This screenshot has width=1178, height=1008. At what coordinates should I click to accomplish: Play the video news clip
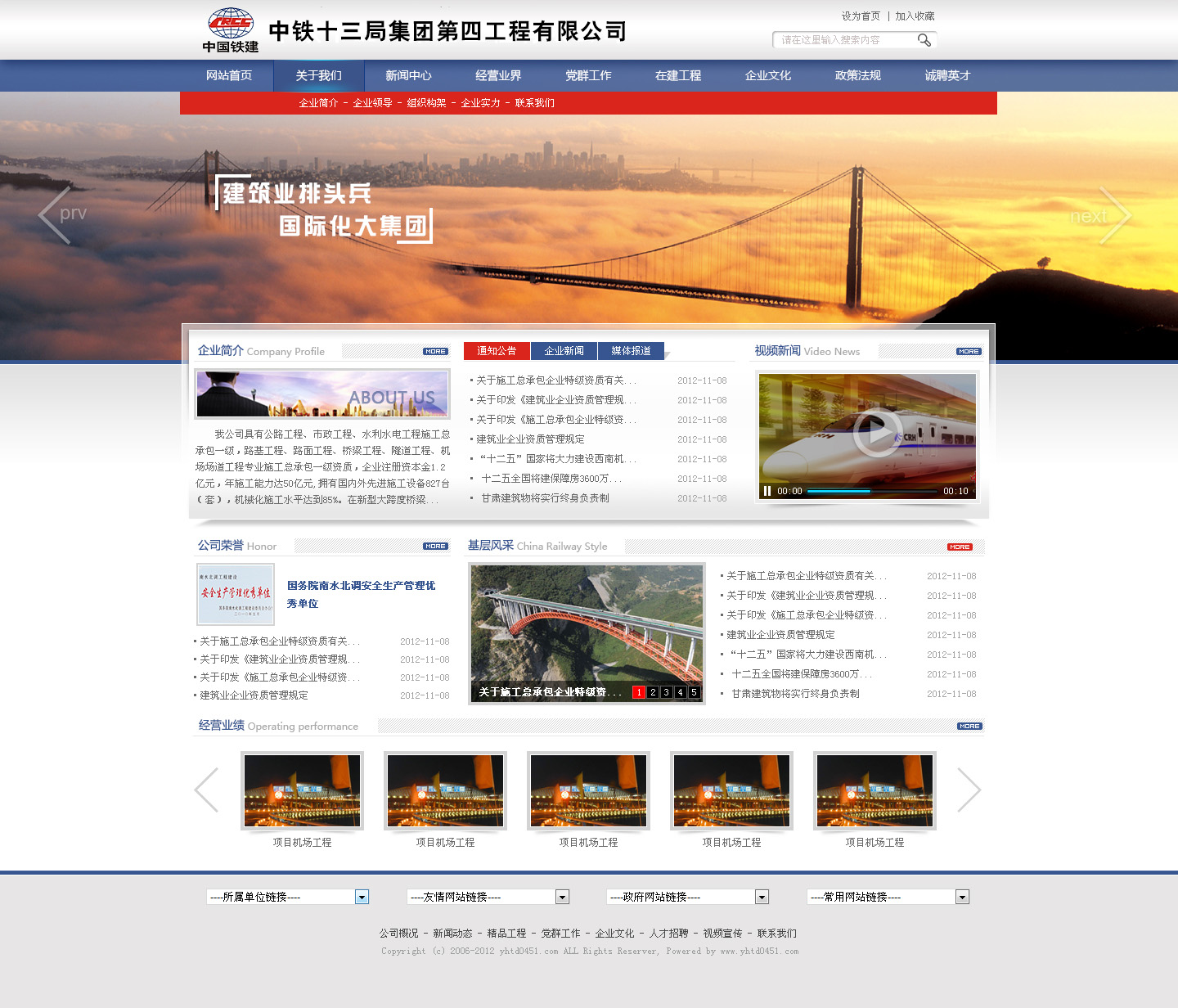coord(876,431)
